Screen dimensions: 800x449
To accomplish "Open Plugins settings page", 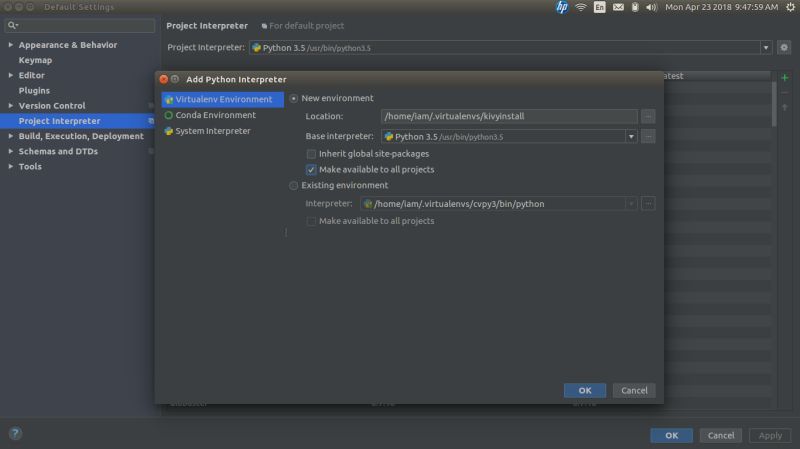I will [34, 91].
